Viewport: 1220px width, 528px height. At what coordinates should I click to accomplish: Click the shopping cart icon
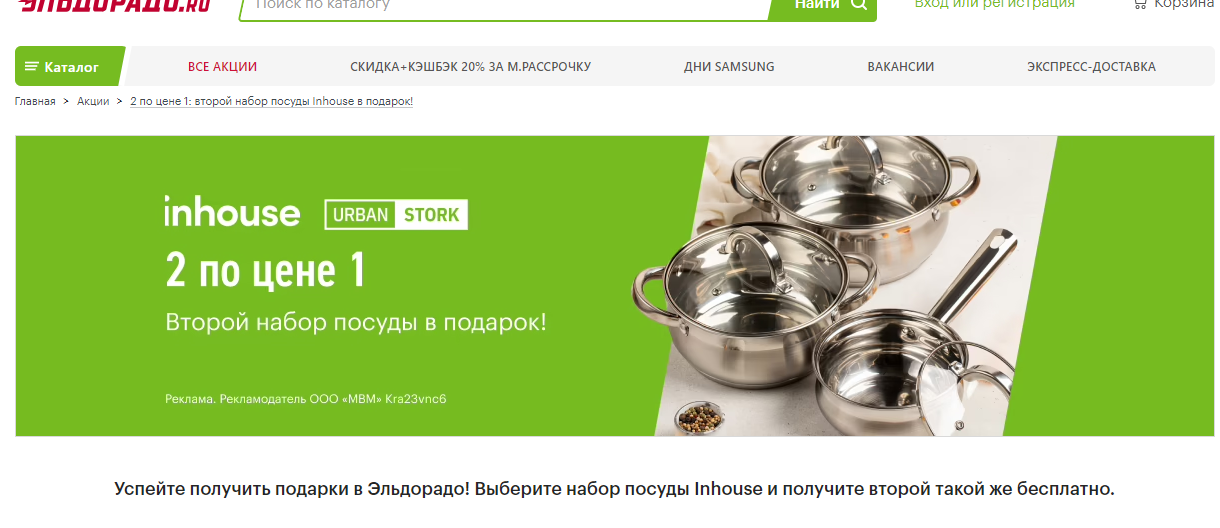(x=1139, y=5)
